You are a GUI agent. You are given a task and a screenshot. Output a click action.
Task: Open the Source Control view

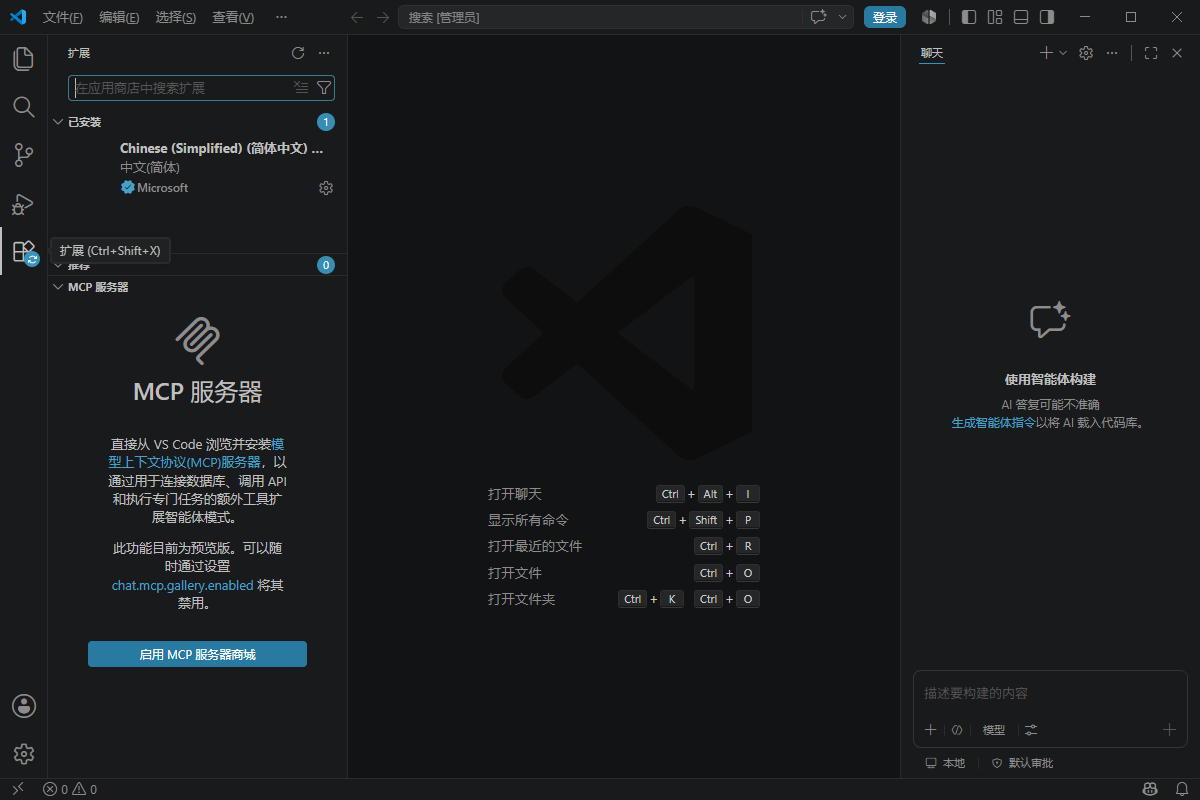[x=23, y=155]
